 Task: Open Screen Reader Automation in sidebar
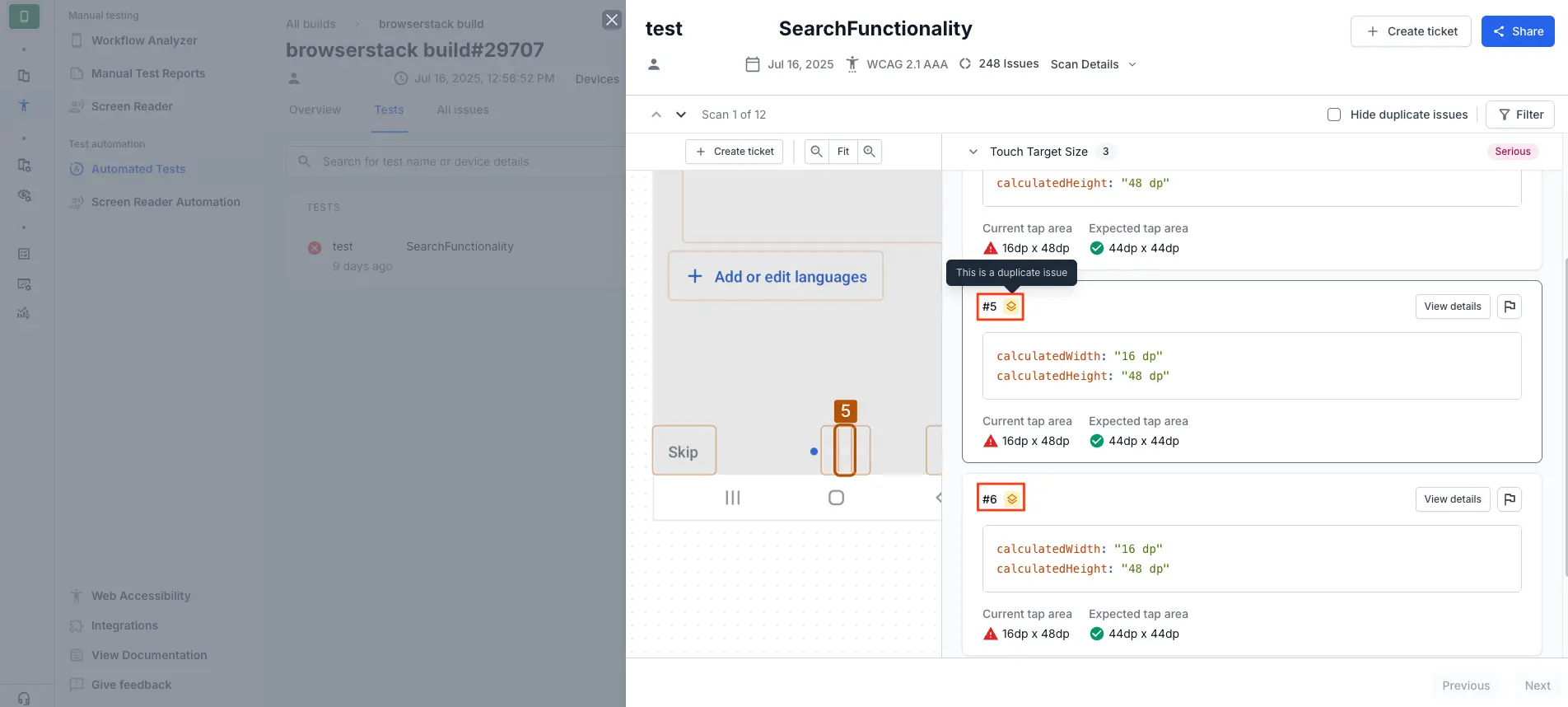click(x=166, y=202)
